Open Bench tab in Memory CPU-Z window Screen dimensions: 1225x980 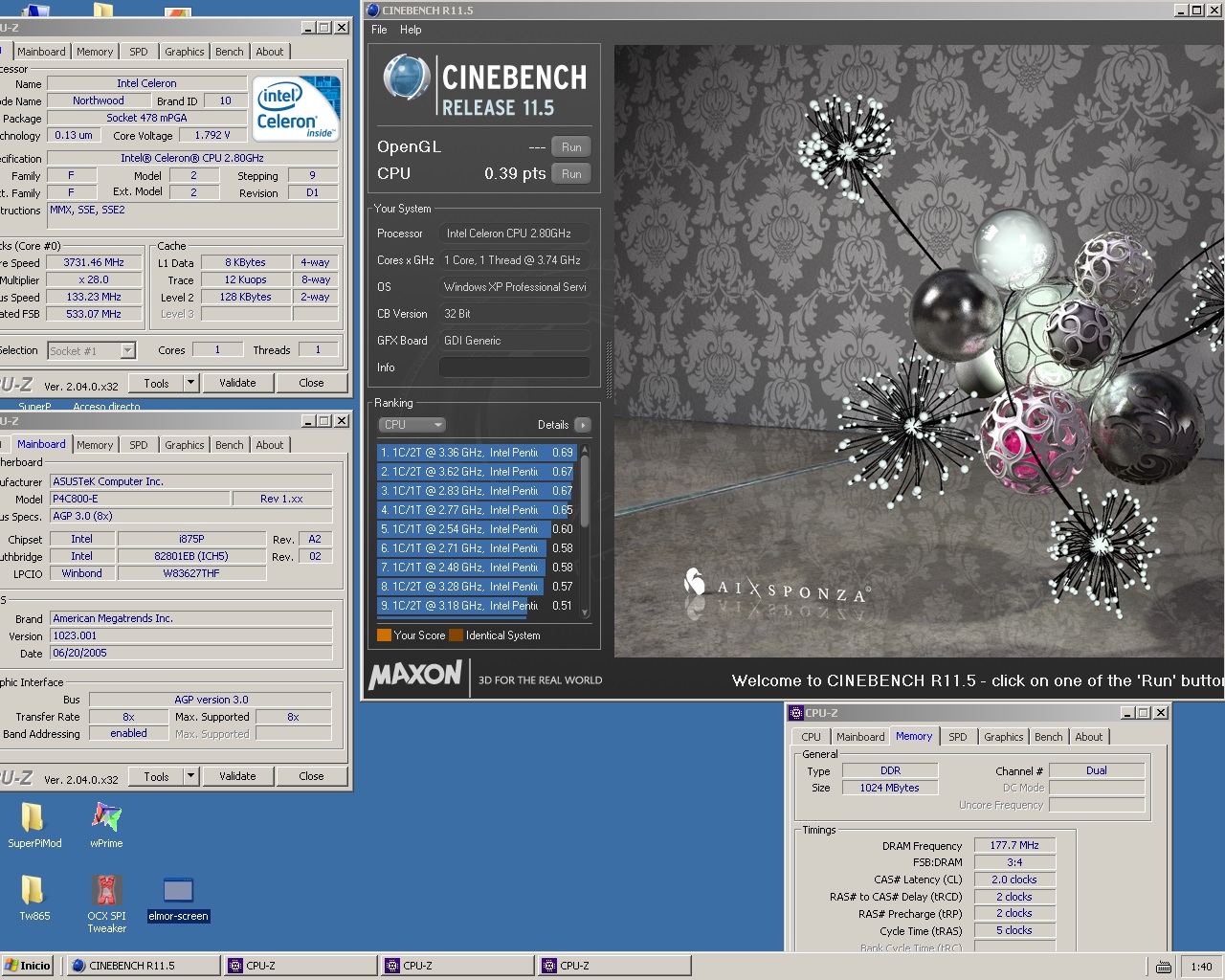click(x=1049, y=737)
